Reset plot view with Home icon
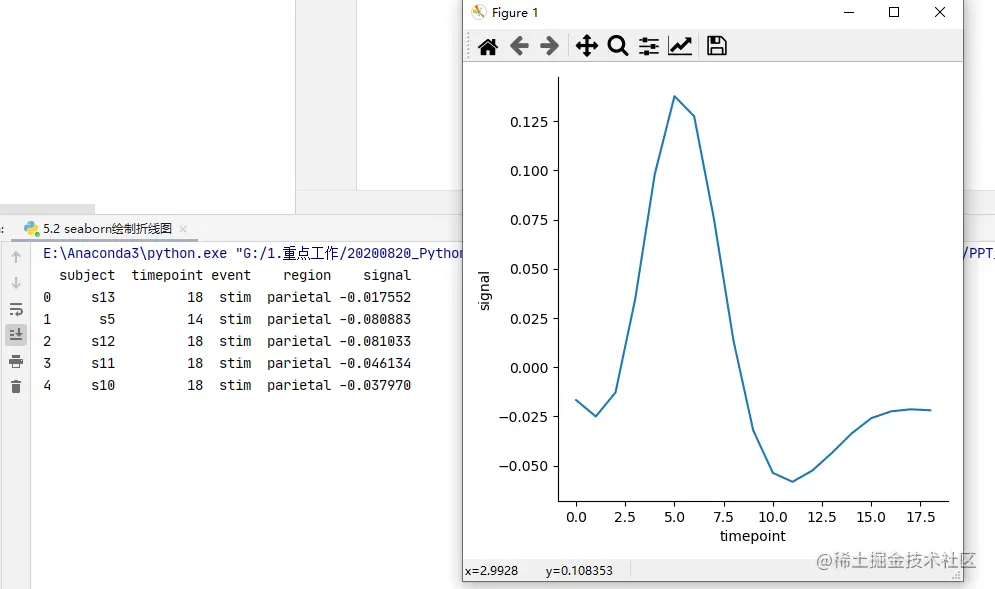Screen dimensions: 995x589 point(488,46)
